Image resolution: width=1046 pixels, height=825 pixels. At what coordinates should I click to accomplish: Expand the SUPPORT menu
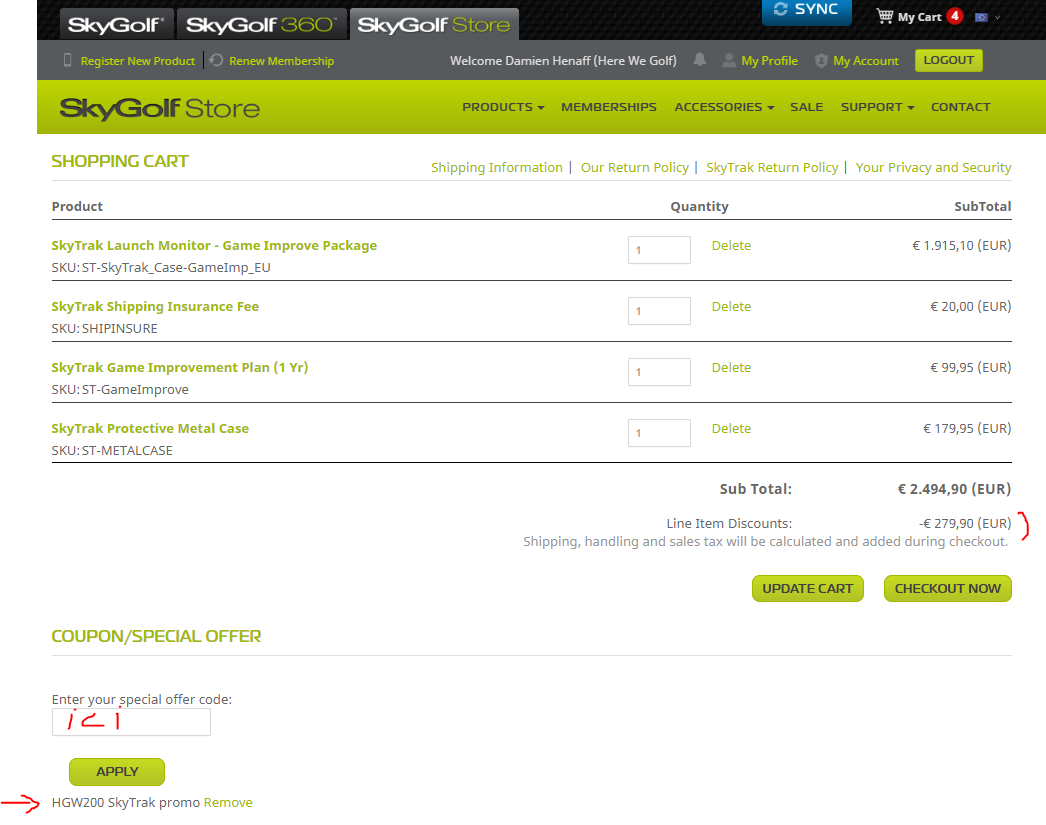pyautogui.click(x=877, y=107)
